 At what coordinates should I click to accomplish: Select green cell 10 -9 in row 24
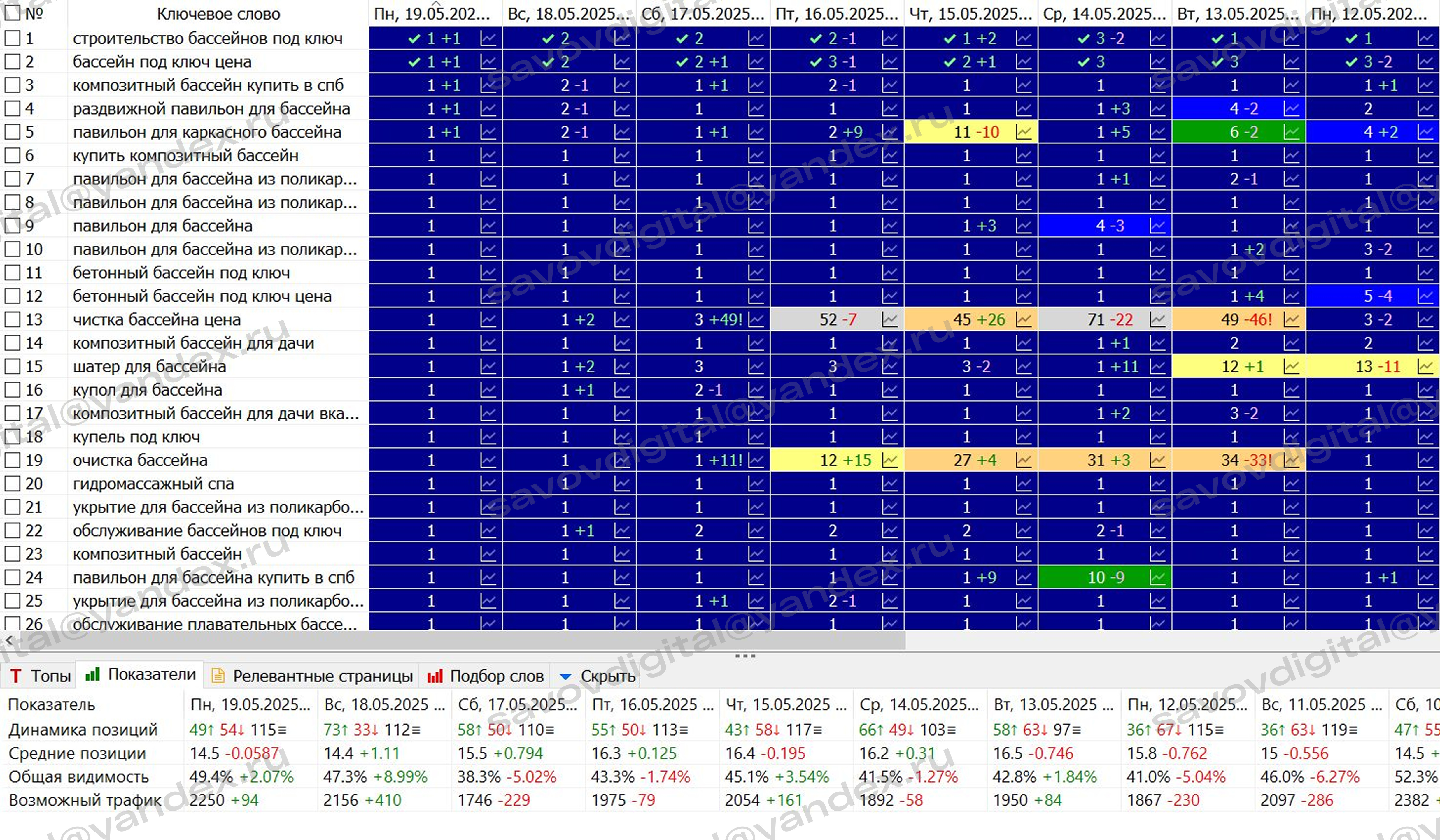[x=1105, y=577]
